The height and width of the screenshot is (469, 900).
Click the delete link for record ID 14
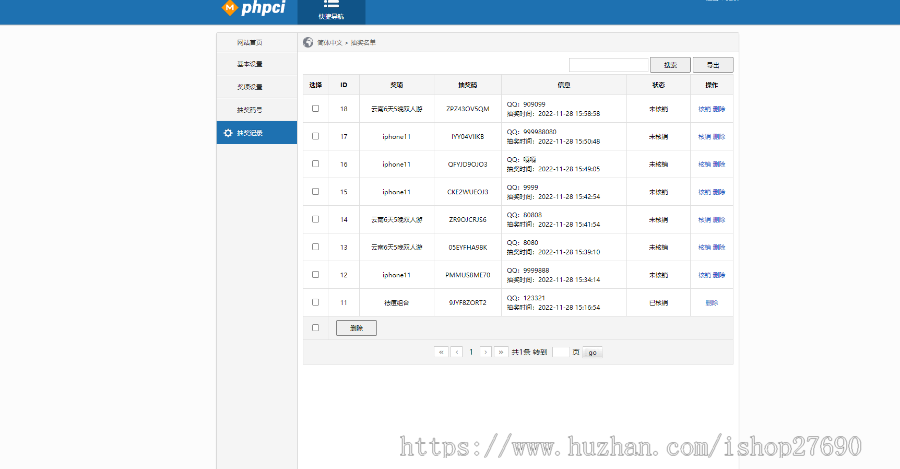(x=719, y=220)
